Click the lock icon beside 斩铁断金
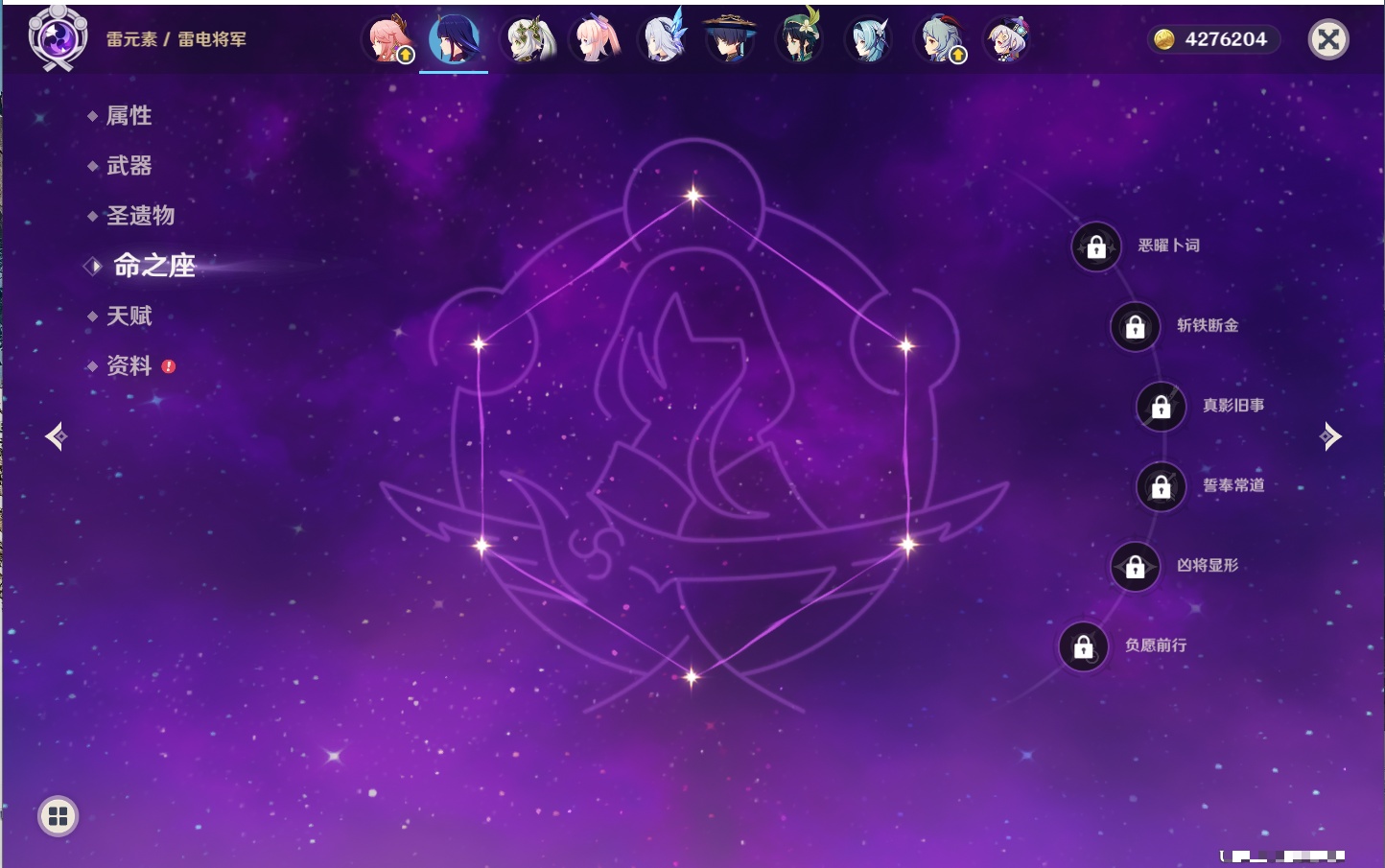This screenshot has width=1385, height=868. [1136, 326]
